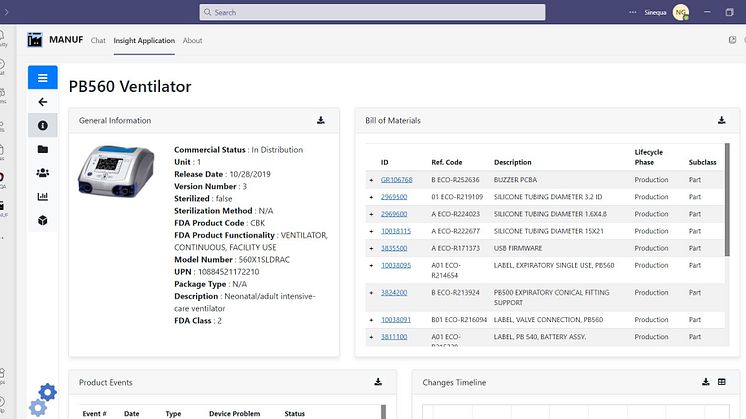Download the Product Events panel
The width and height of the screenshot is (746, 419).
pos(378,382)
